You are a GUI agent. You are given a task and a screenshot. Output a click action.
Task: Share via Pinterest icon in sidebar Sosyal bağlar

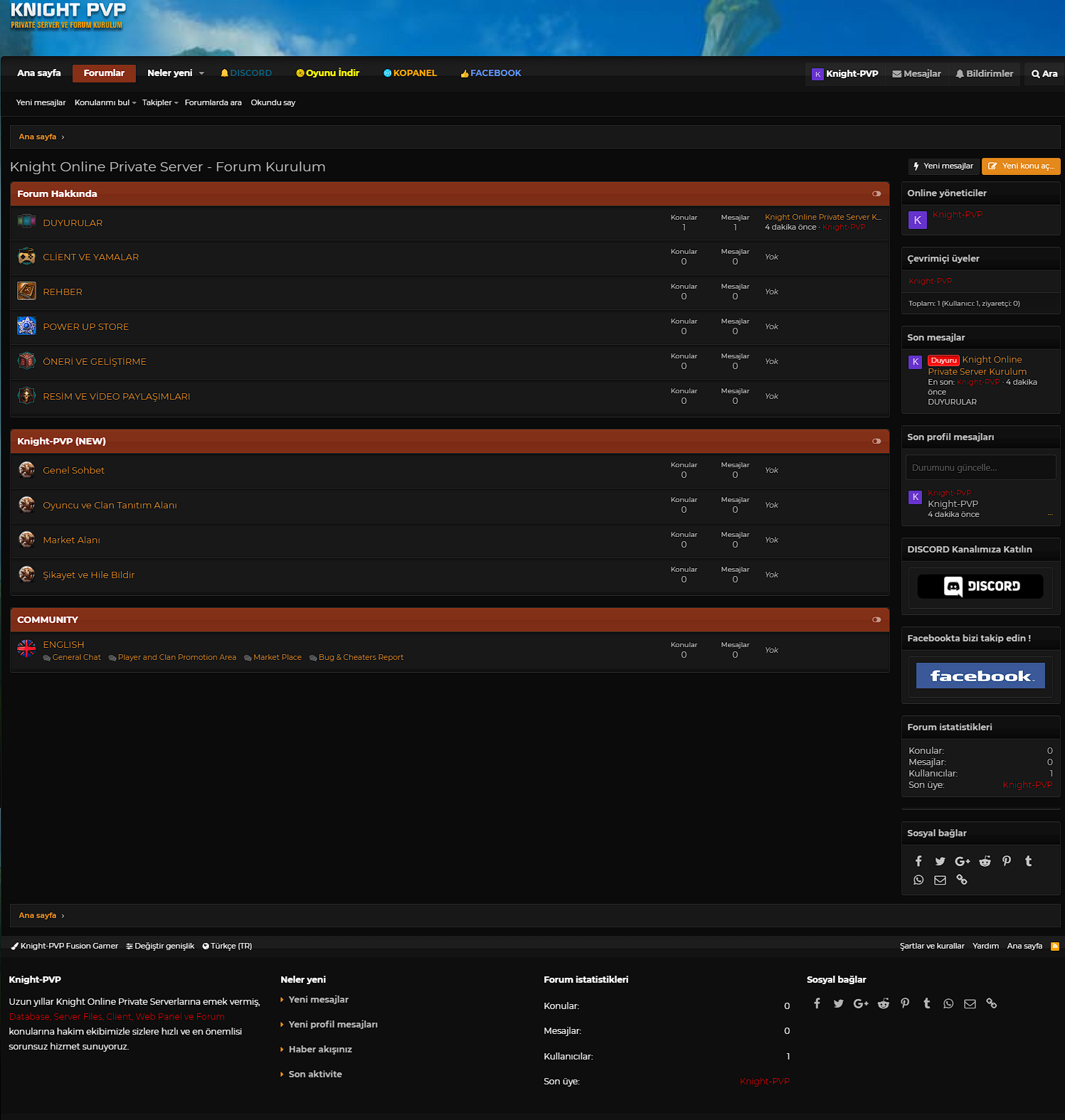[x=1007, y=861]
